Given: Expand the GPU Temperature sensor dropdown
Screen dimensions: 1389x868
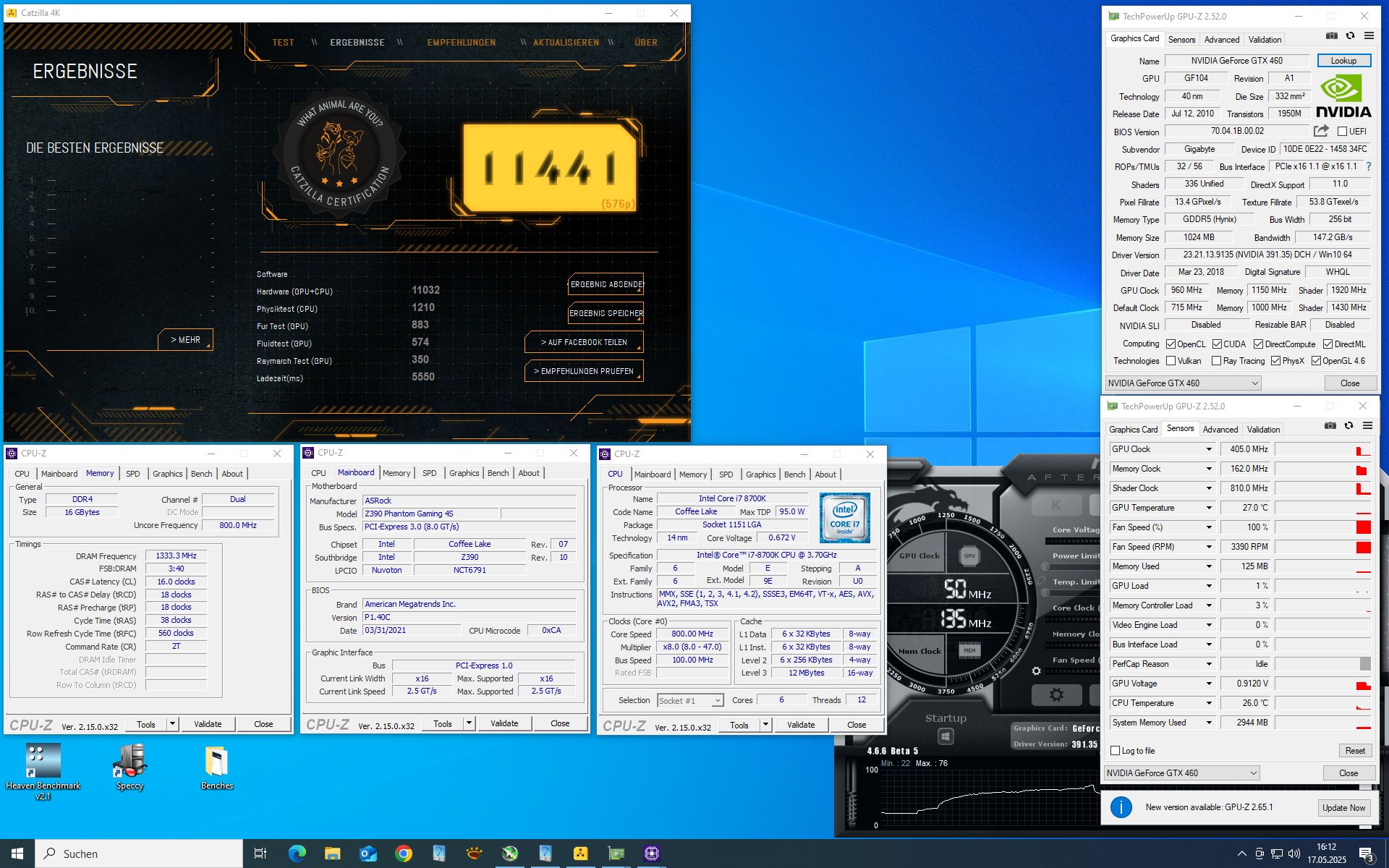Looking at the screenshot, I should pyautogui.click(x=1208, y=508).
